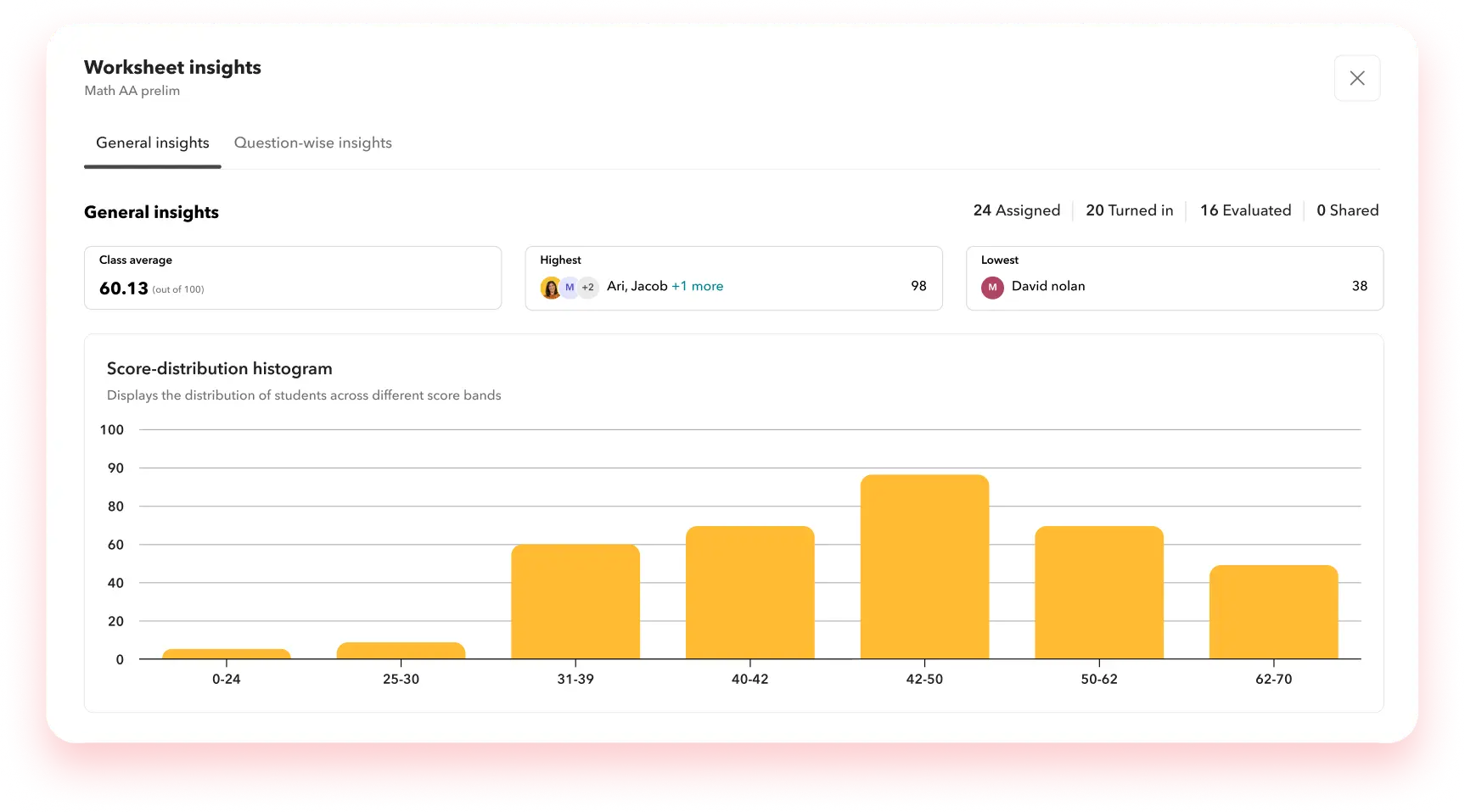Image resolution: width=1465 pixels, height=812 pixels.
Task: Click the 31-39 histogram bar
Action: (575, 602)
